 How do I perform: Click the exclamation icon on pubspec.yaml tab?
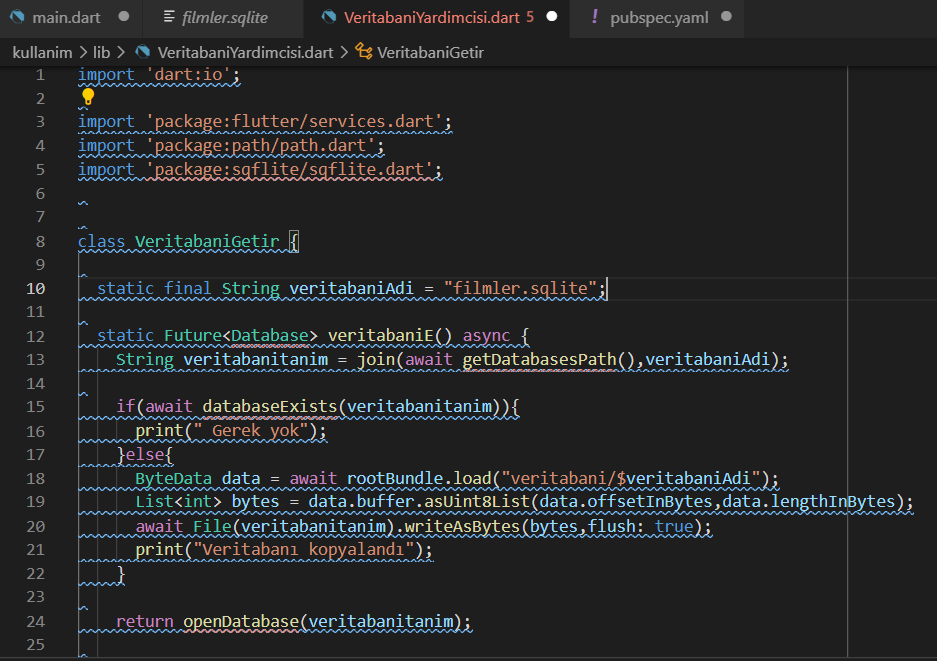click(x=595, y=17)
